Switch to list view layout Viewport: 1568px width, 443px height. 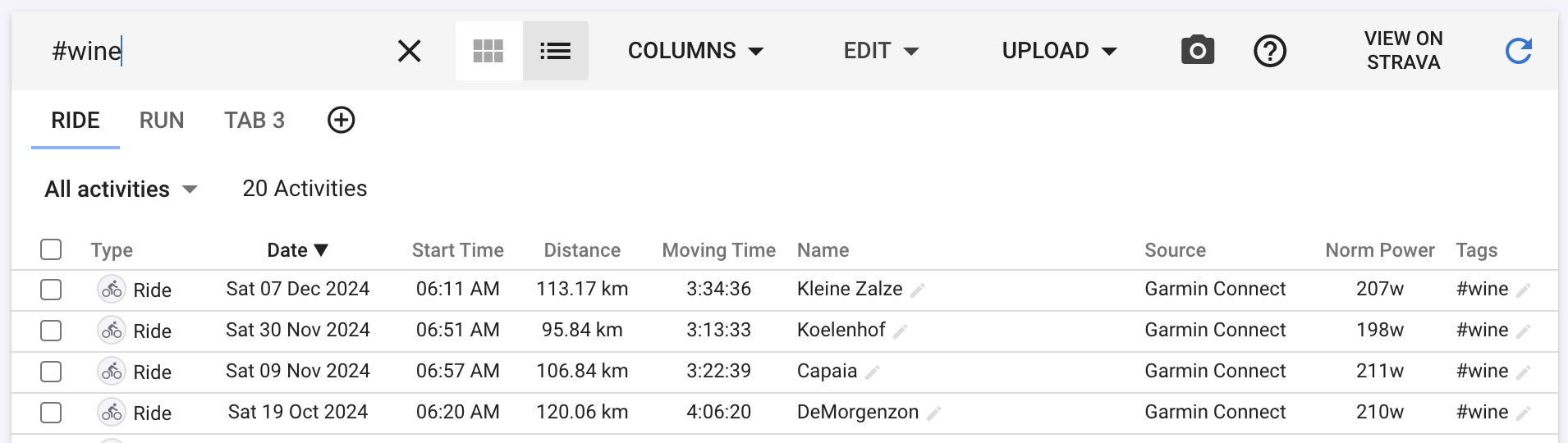coord(556,51)
